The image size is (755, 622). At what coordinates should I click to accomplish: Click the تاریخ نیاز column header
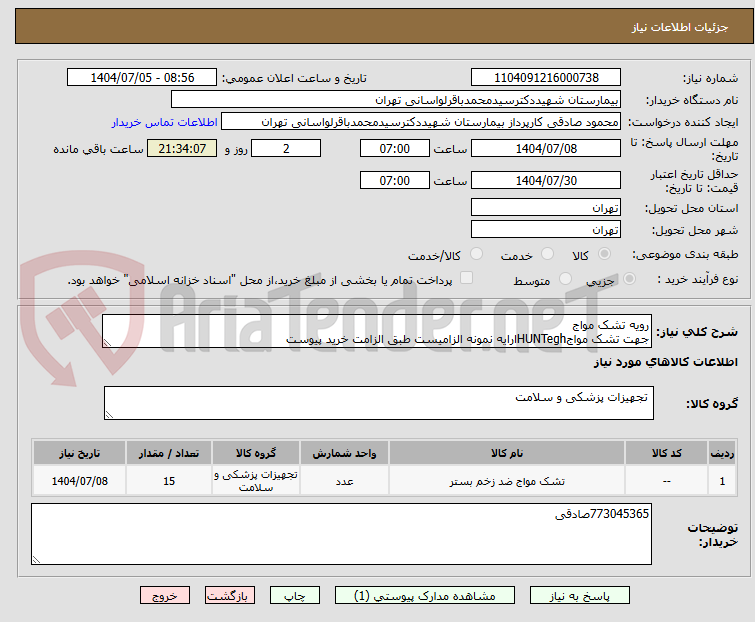click(79, 453)
